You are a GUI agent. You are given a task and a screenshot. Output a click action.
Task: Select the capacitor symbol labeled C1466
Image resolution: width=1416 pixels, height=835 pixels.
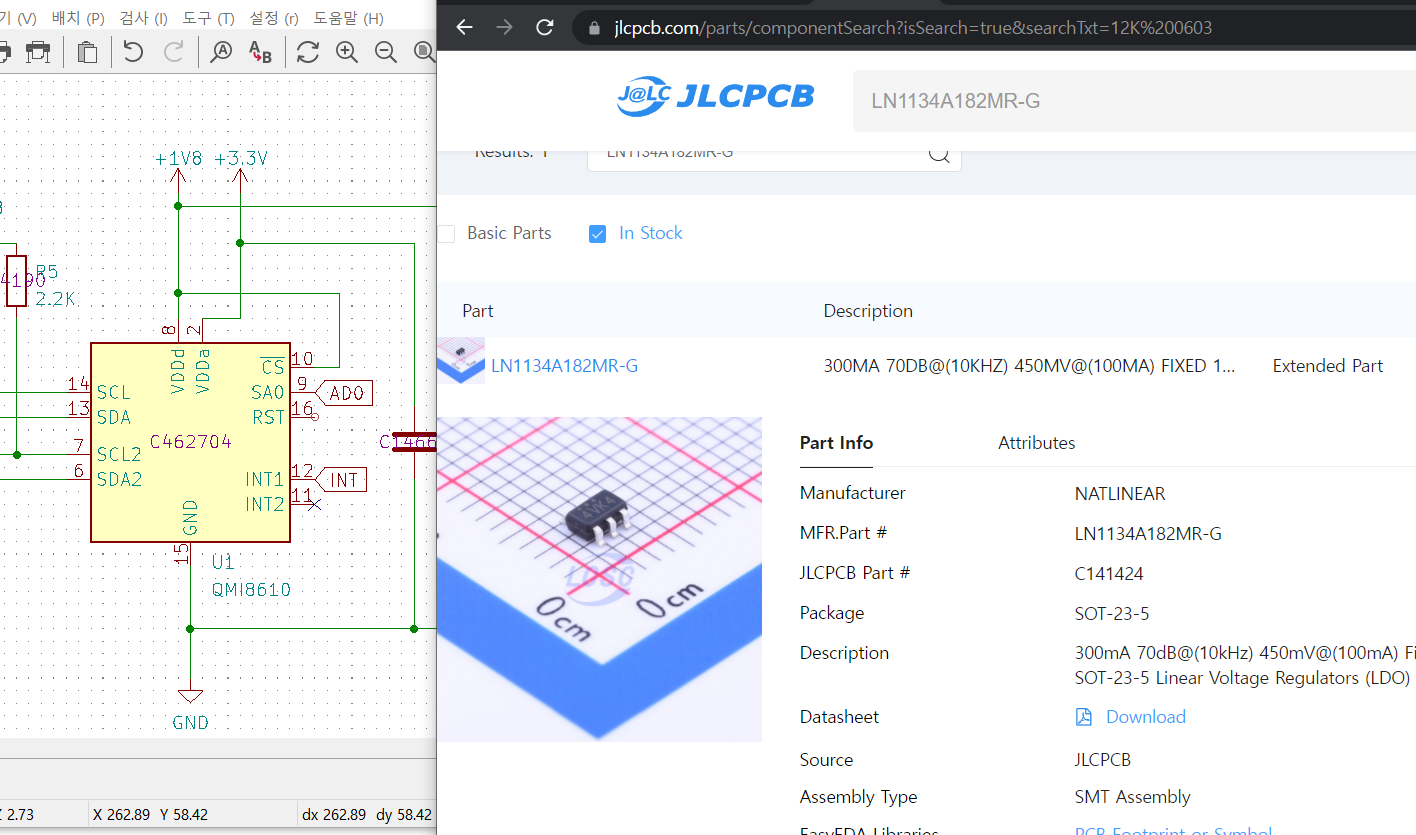[x=413, y=442]
